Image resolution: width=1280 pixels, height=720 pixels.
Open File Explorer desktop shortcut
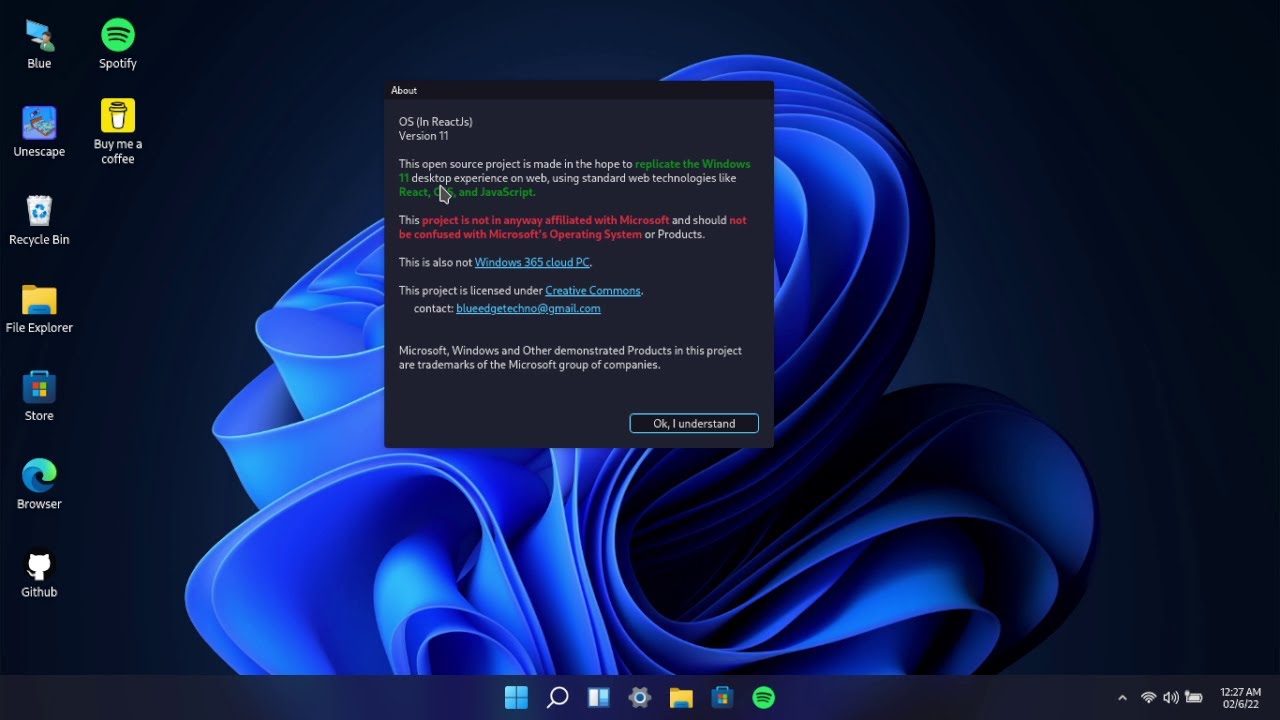click(39, 308)
